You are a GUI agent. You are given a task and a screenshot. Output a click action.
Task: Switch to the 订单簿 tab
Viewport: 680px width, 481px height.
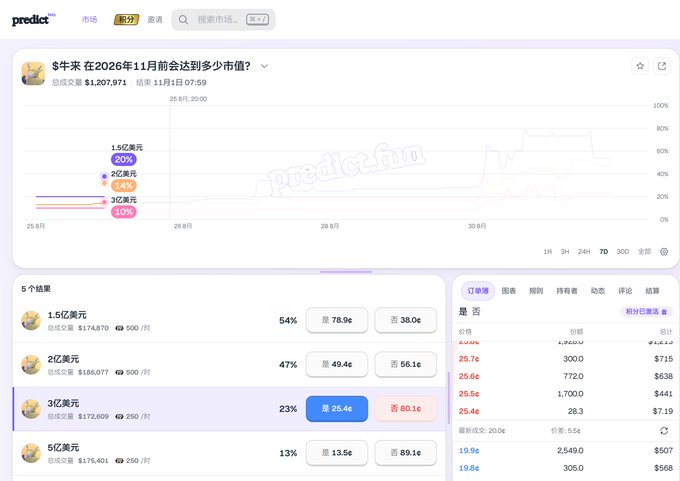[x=477, y=291]
